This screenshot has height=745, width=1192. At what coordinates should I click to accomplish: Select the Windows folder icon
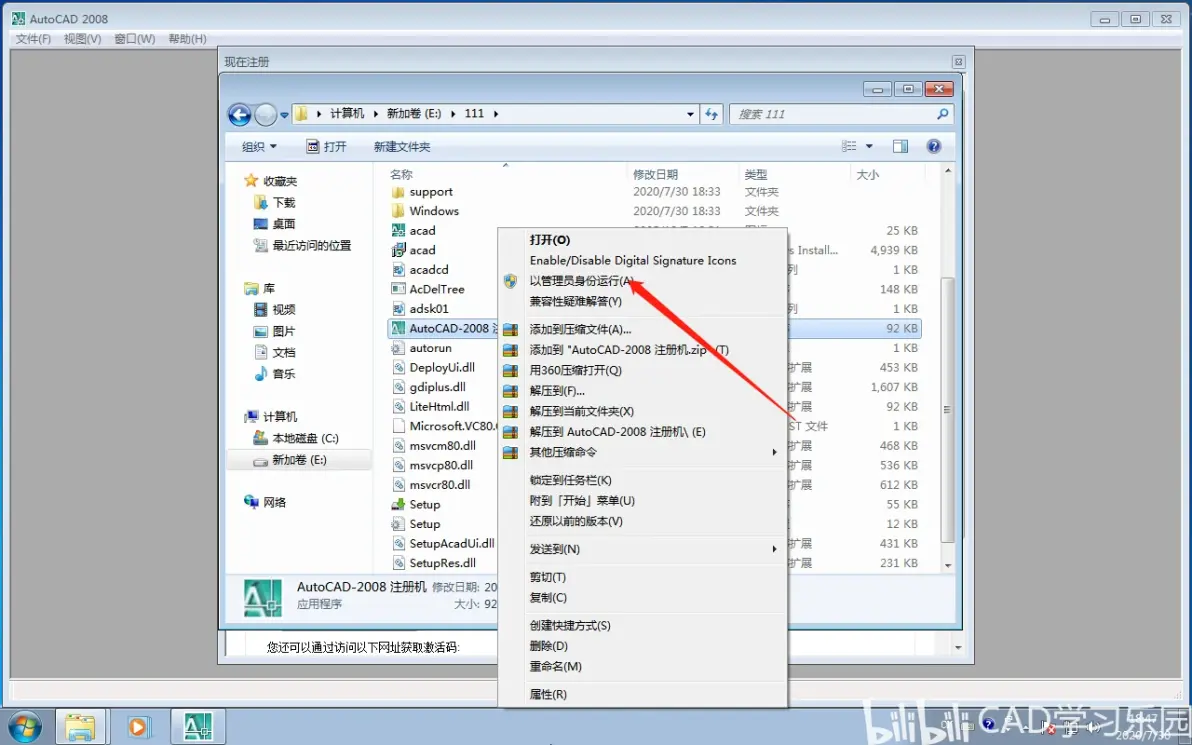(398, 211)
